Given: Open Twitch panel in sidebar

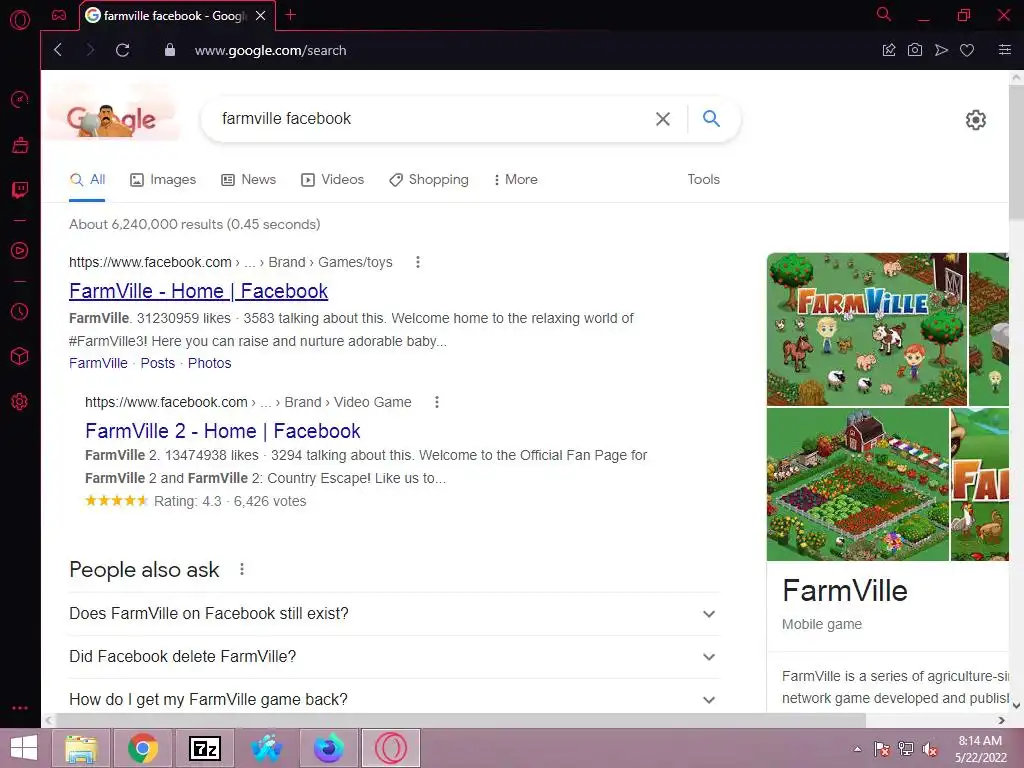Looking at the screenshot, I should (20, 190).
